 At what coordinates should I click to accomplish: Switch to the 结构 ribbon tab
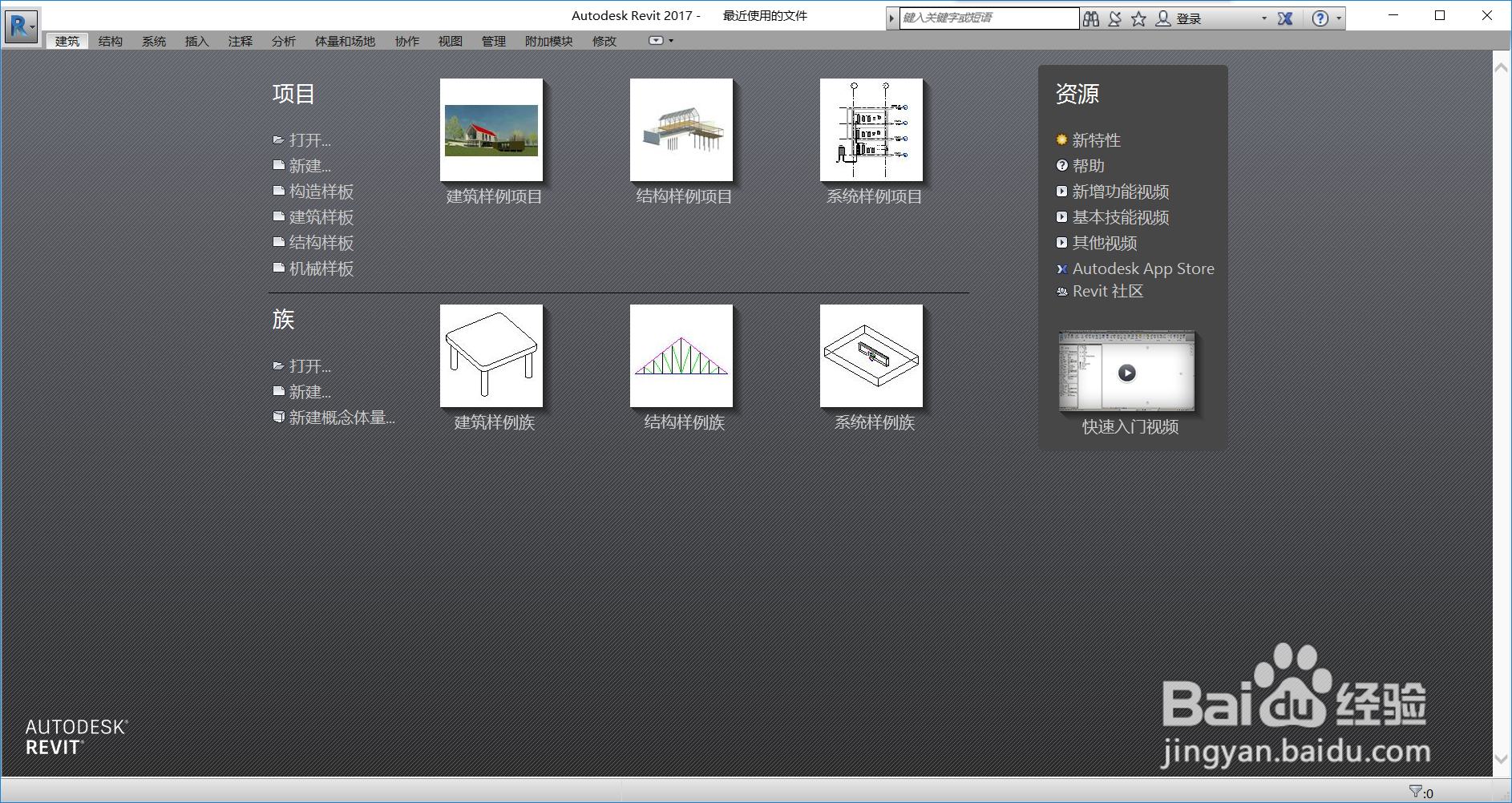pyautogui.click(x=111, y=41)
